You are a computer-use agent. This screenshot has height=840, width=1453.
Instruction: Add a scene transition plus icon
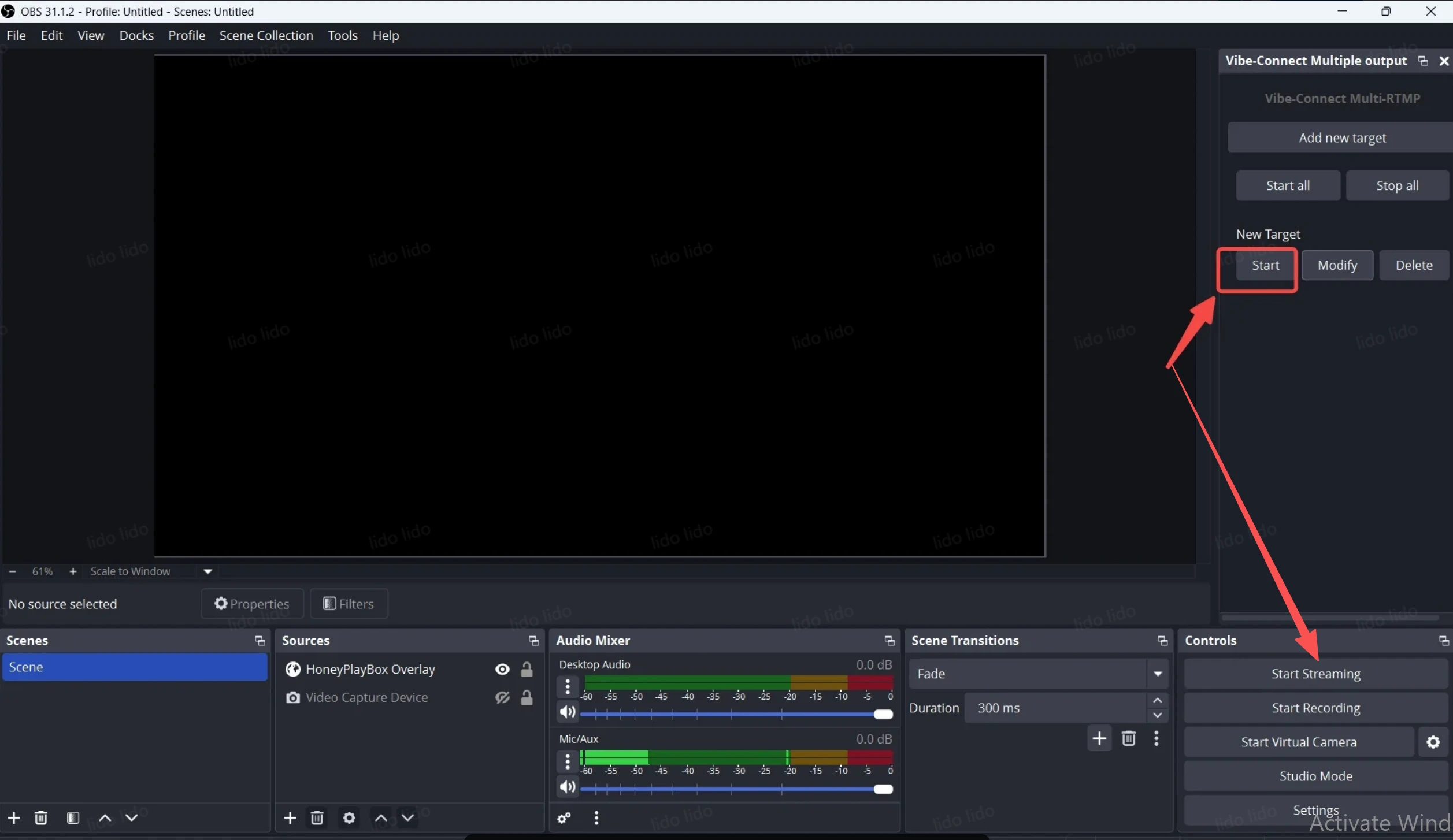tap(1099, 738)
